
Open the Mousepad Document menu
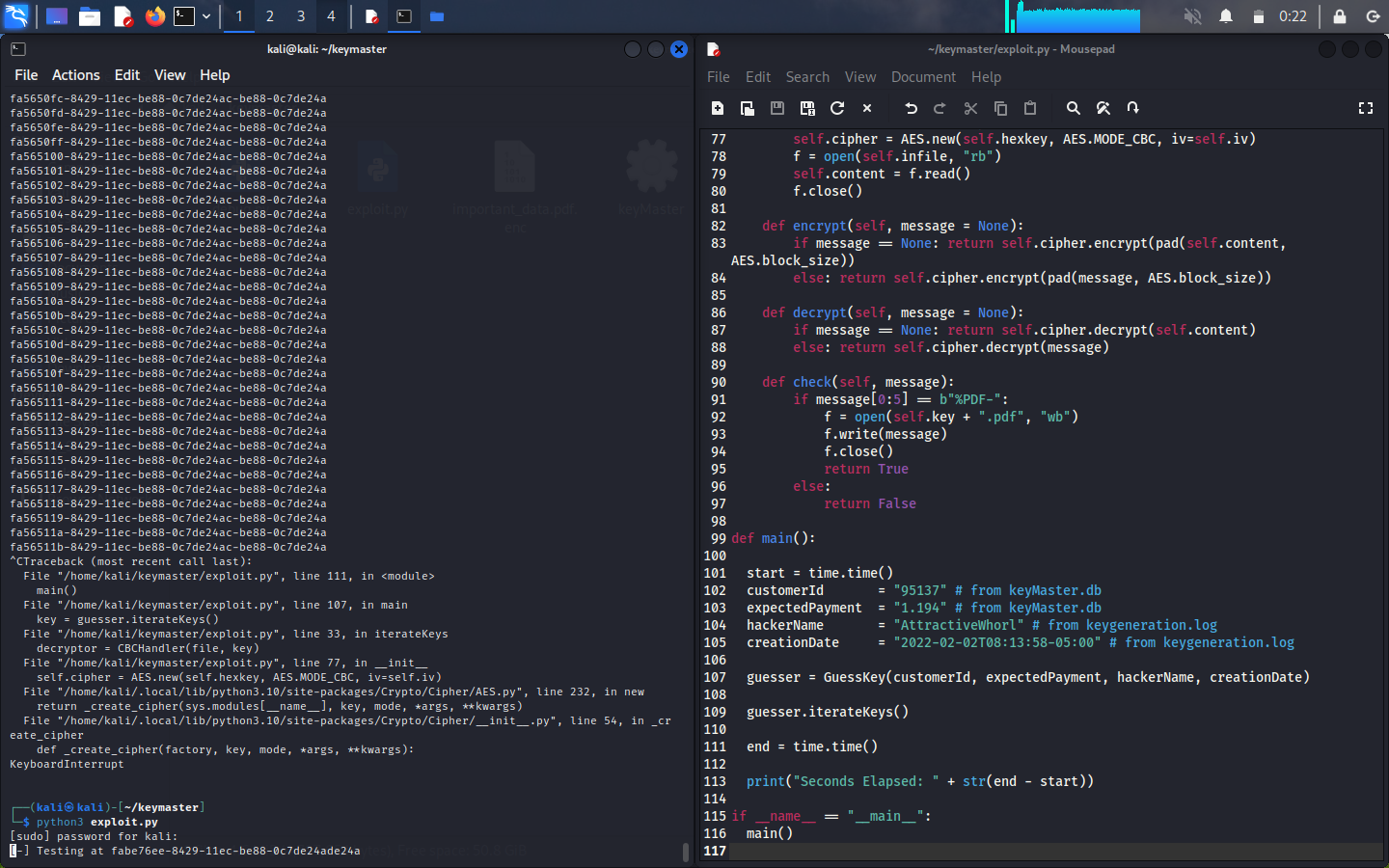click(x=923, y=77)
